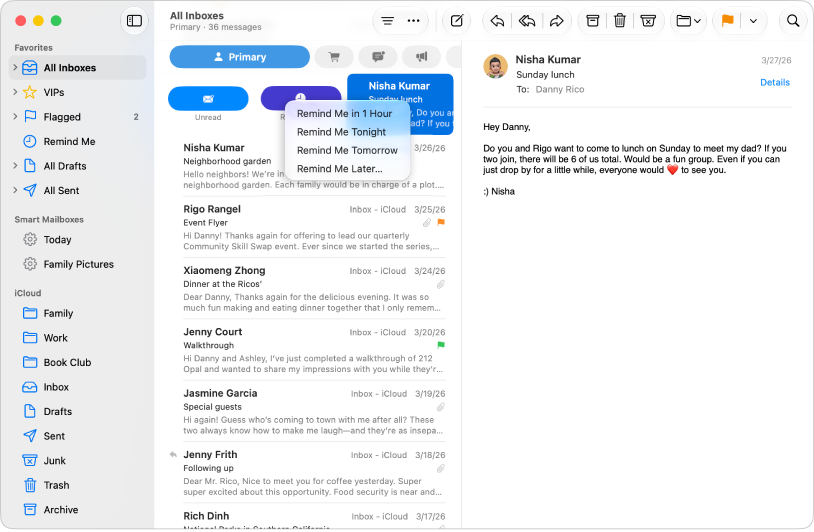
Task: Click Nisha Kumar's avatar photo
Action: click(x=495, y=66)
